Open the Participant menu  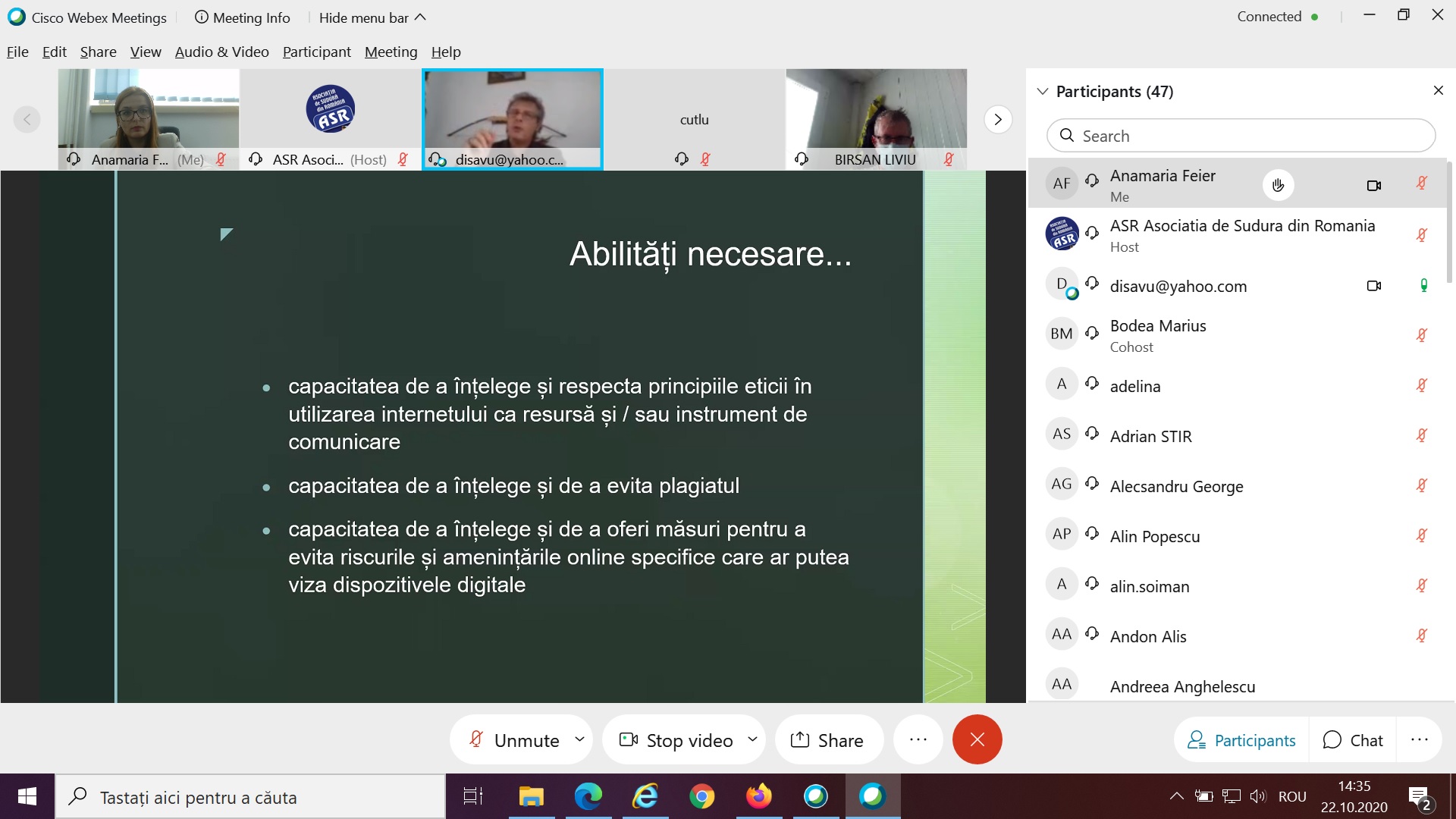point(316,52)
